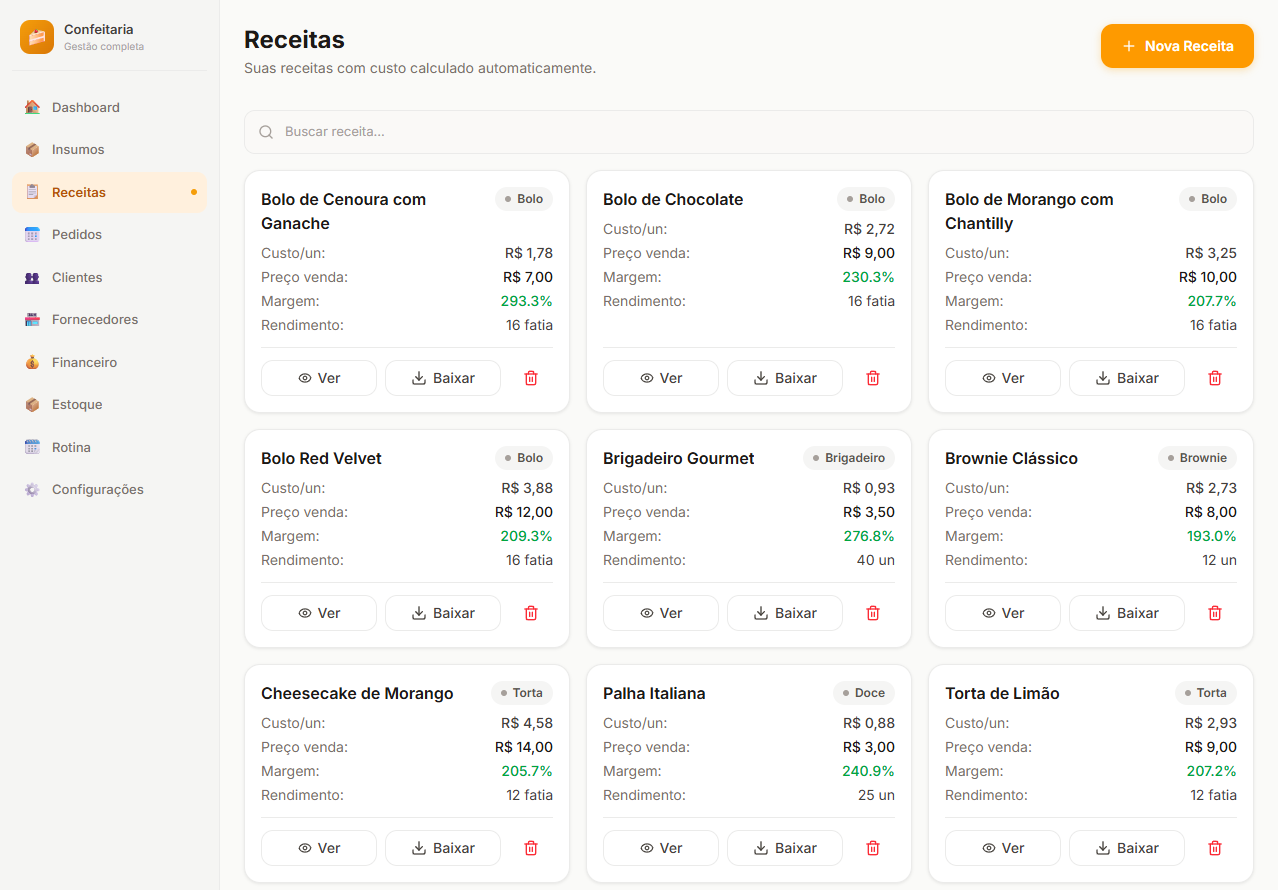1278x890 pixels.
Task: Click the trash icon on Brigadeiro Gourmet
Action: (873, 613)
